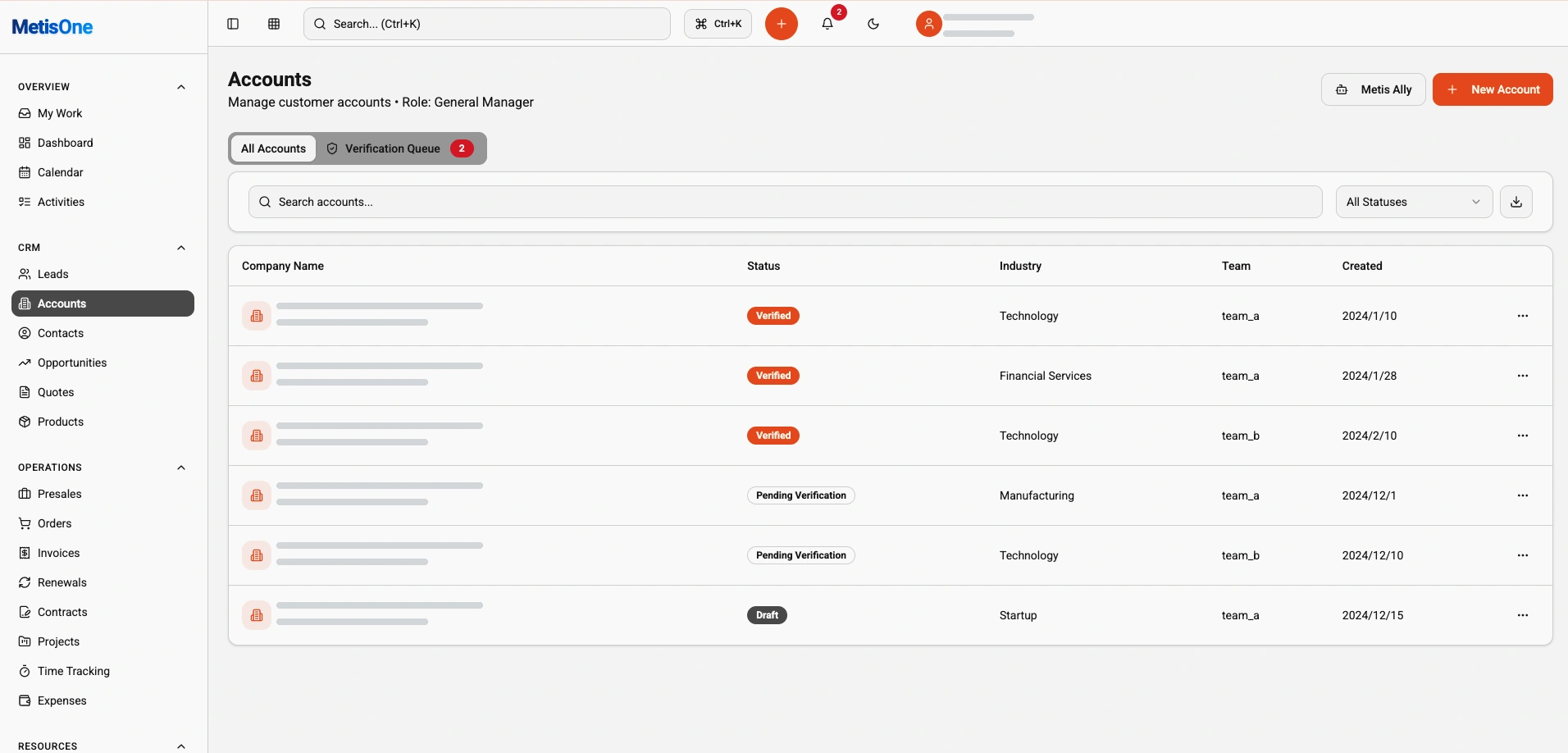Switch to the All Accounts tab
Screen dimensions: 1568x753
click(x=273, y=148)
